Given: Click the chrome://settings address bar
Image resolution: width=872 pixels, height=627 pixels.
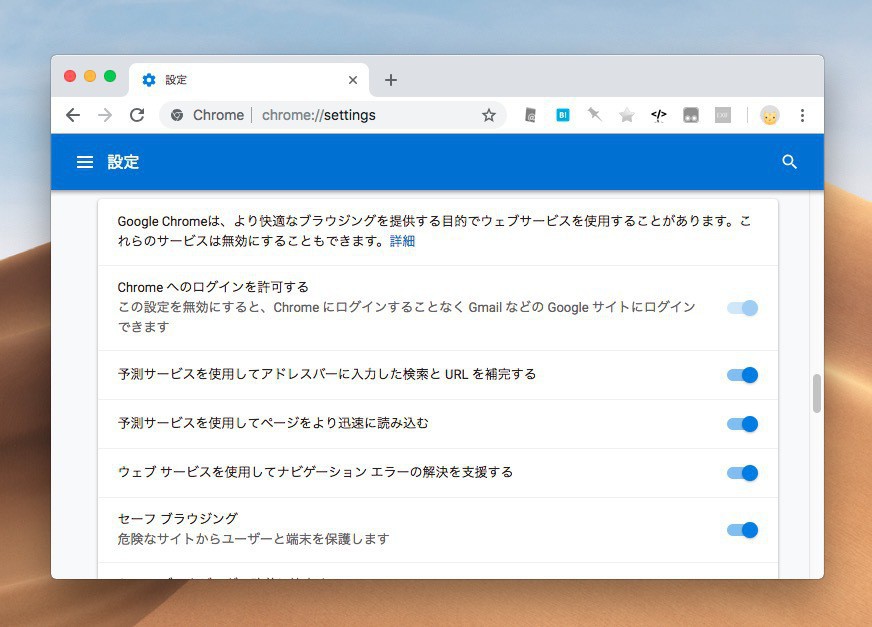Looking at the screenshot, I should tap(333, 115).
